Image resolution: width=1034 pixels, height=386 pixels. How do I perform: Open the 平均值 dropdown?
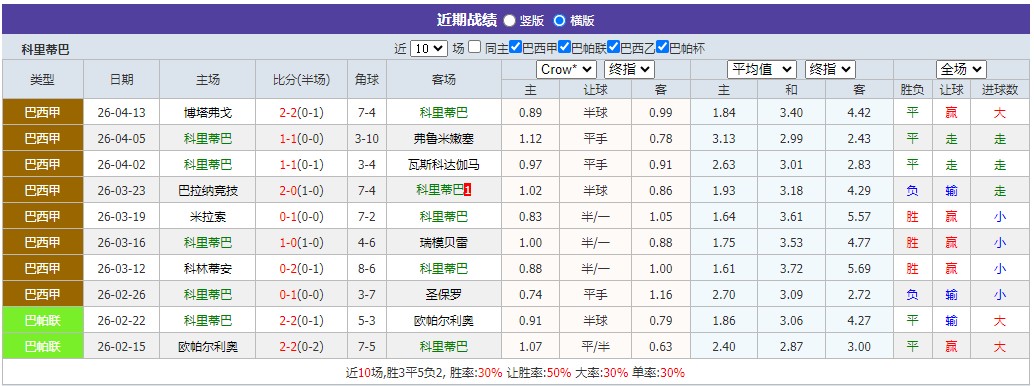pyautogui.click(x=762, y=69)
